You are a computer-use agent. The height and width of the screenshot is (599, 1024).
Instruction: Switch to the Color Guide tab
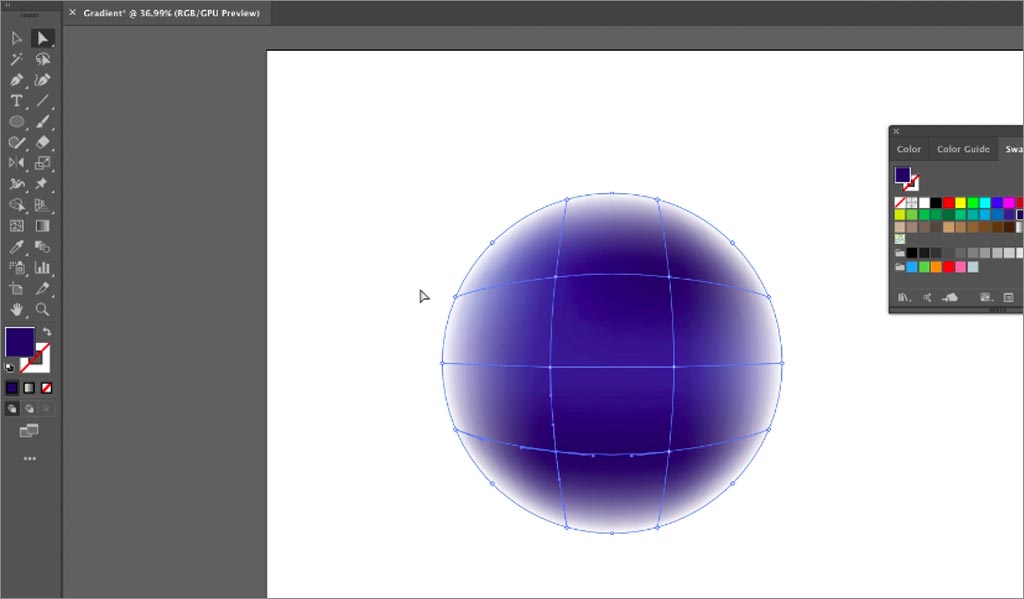(962, 148)
